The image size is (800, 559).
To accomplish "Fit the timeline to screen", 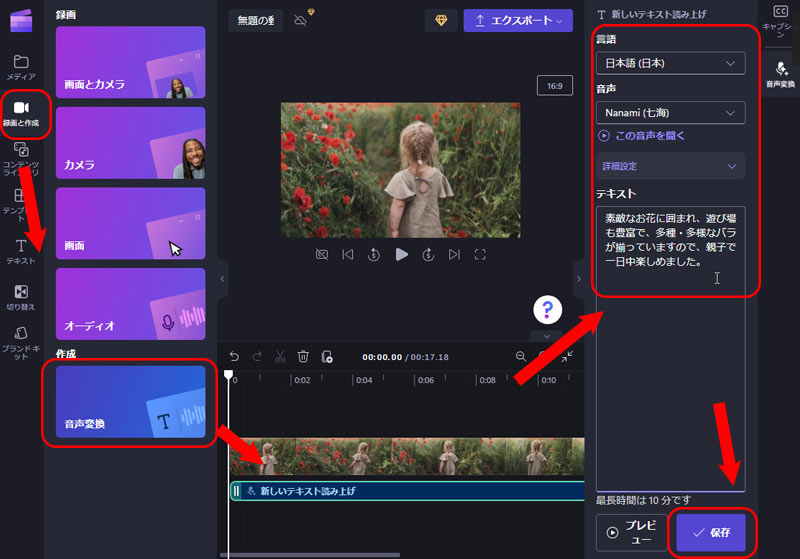I will coord(567,356).
